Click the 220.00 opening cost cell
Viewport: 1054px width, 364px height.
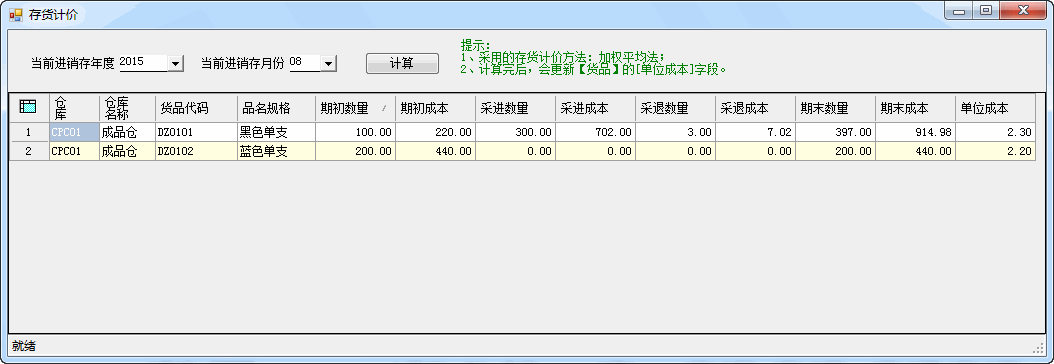pos(436,132)
